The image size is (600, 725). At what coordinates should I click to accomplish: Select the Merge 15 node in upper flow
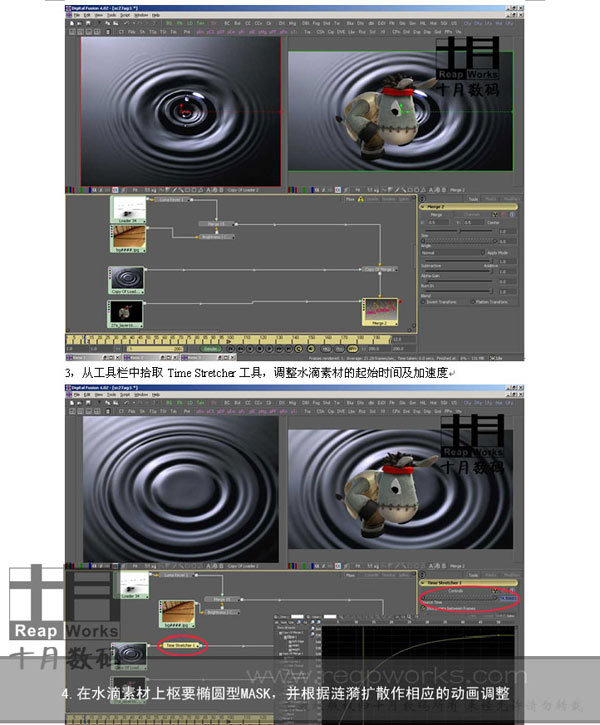tap(216, 224)
